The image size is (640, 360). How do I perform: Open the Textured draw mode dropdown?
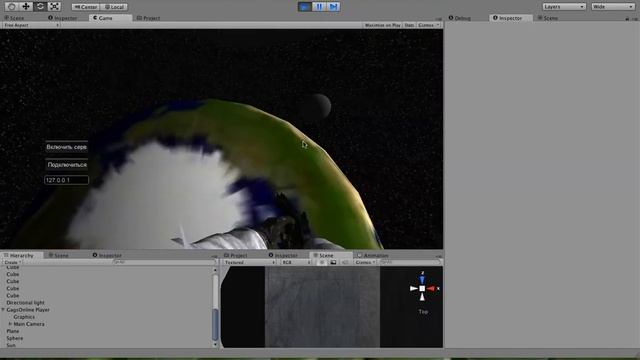[250, 262]
